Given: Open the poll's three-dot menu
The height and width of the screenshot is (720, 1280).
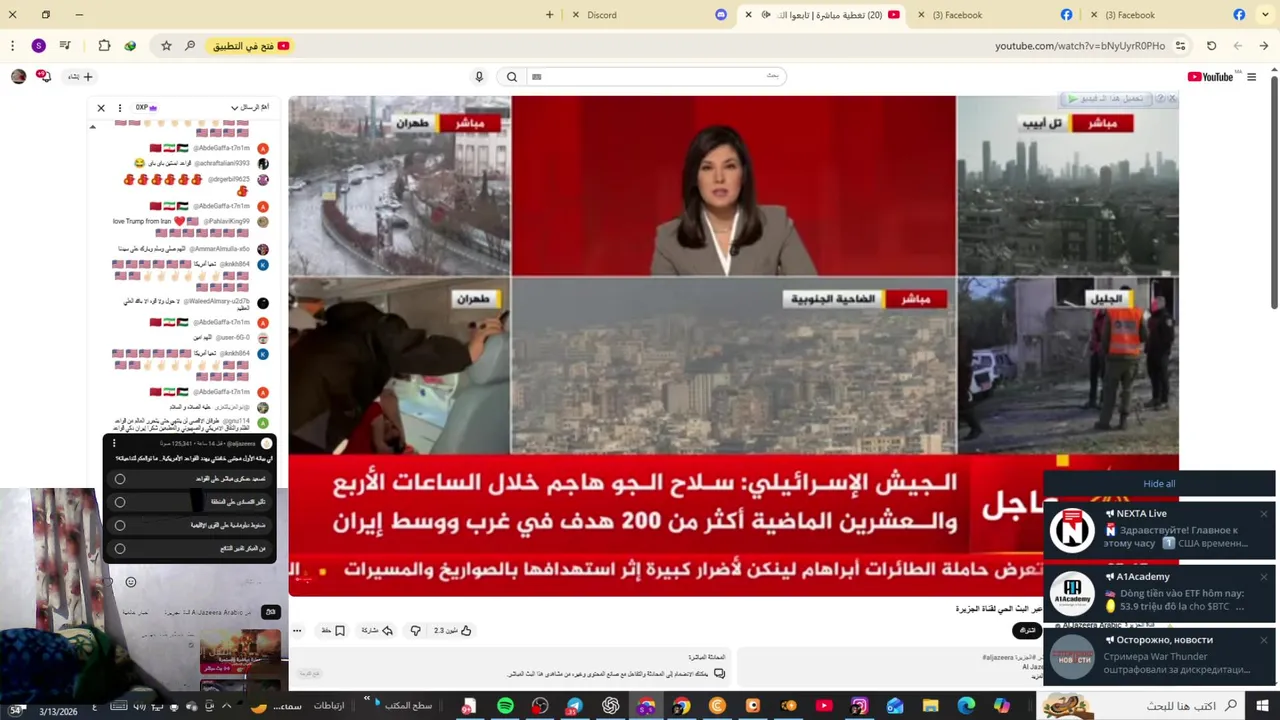Looking at the screenshot, I should tap(114, 443).
